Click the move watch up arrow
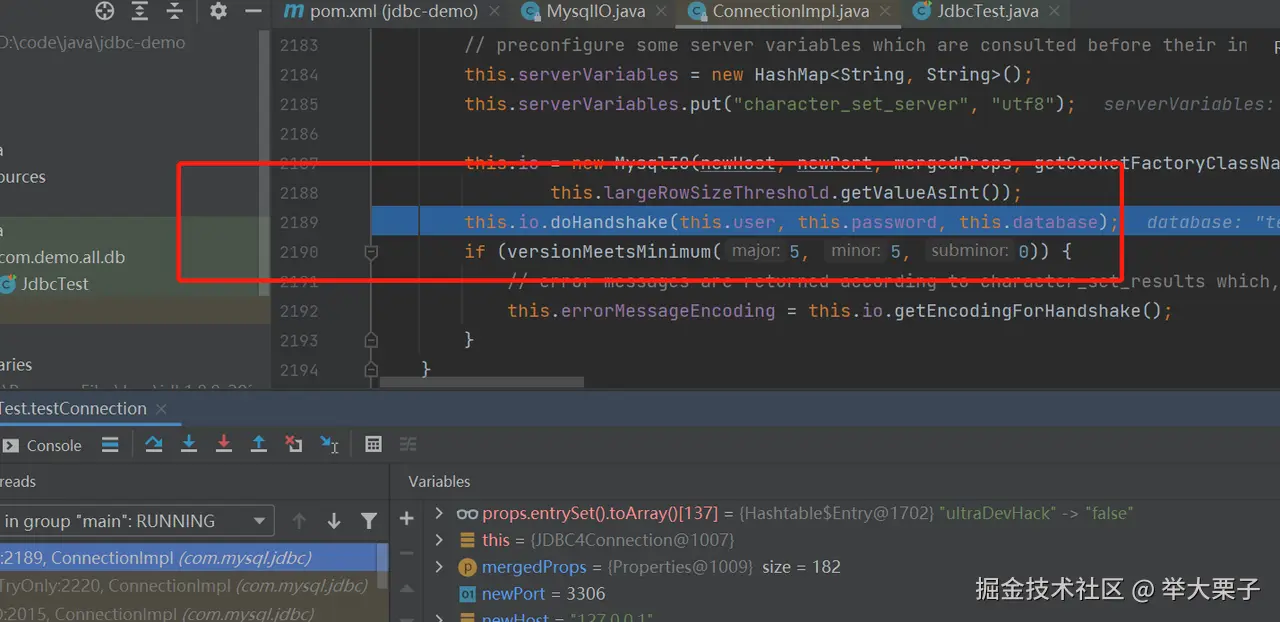The width and height of the screenshot is (1280, 622). [406, 586]
